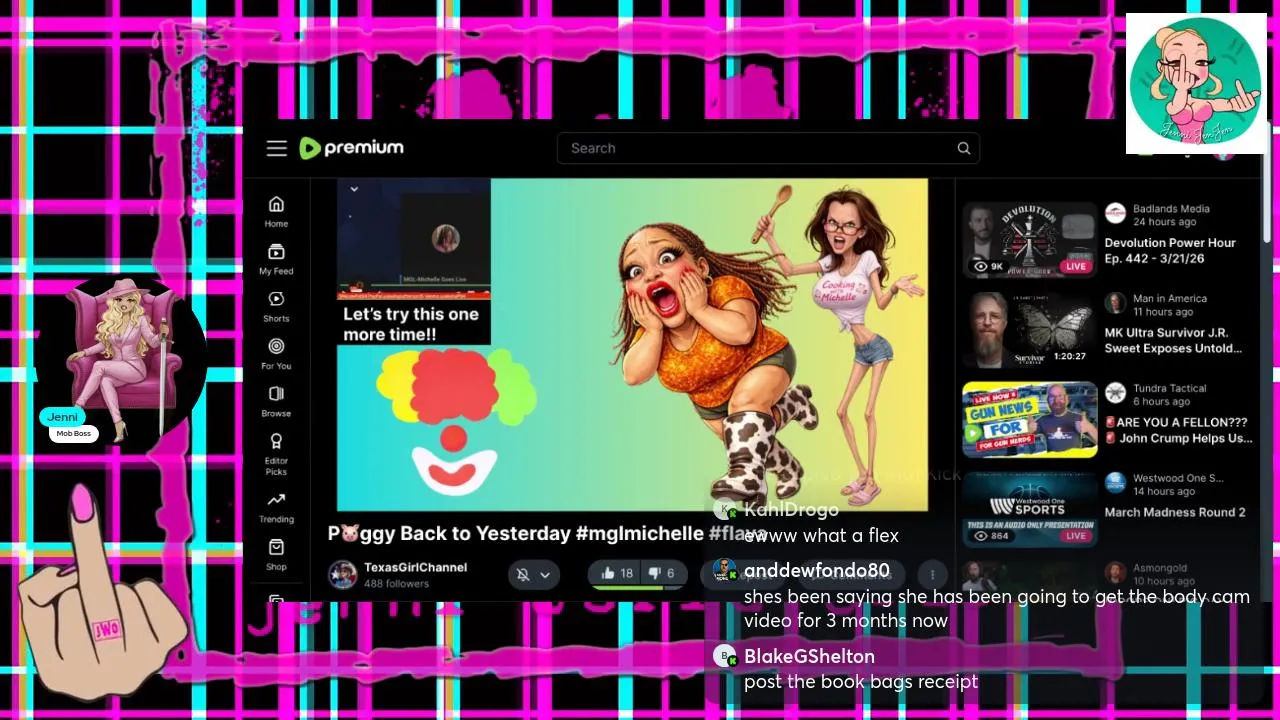Open Editor Picks in the sidebar
The height and width of the screenshot is (720, 1280).
click(276, 453)
